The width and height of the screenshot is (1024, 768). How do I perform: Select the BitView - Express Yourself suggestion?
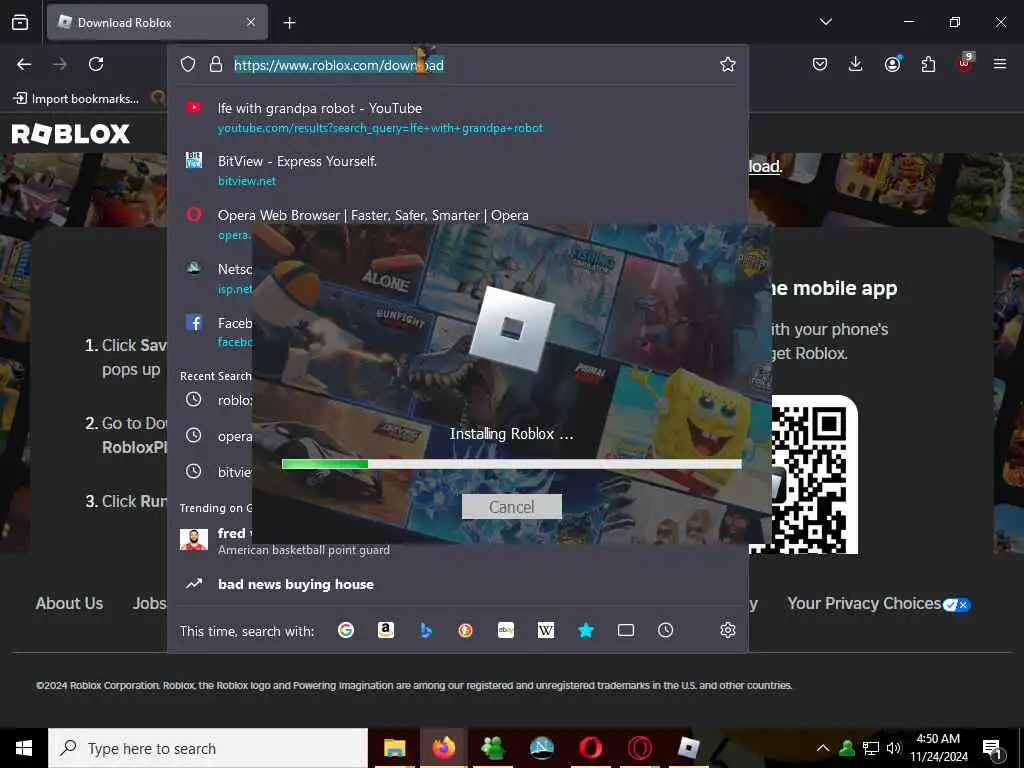click(x=458, y=170)
